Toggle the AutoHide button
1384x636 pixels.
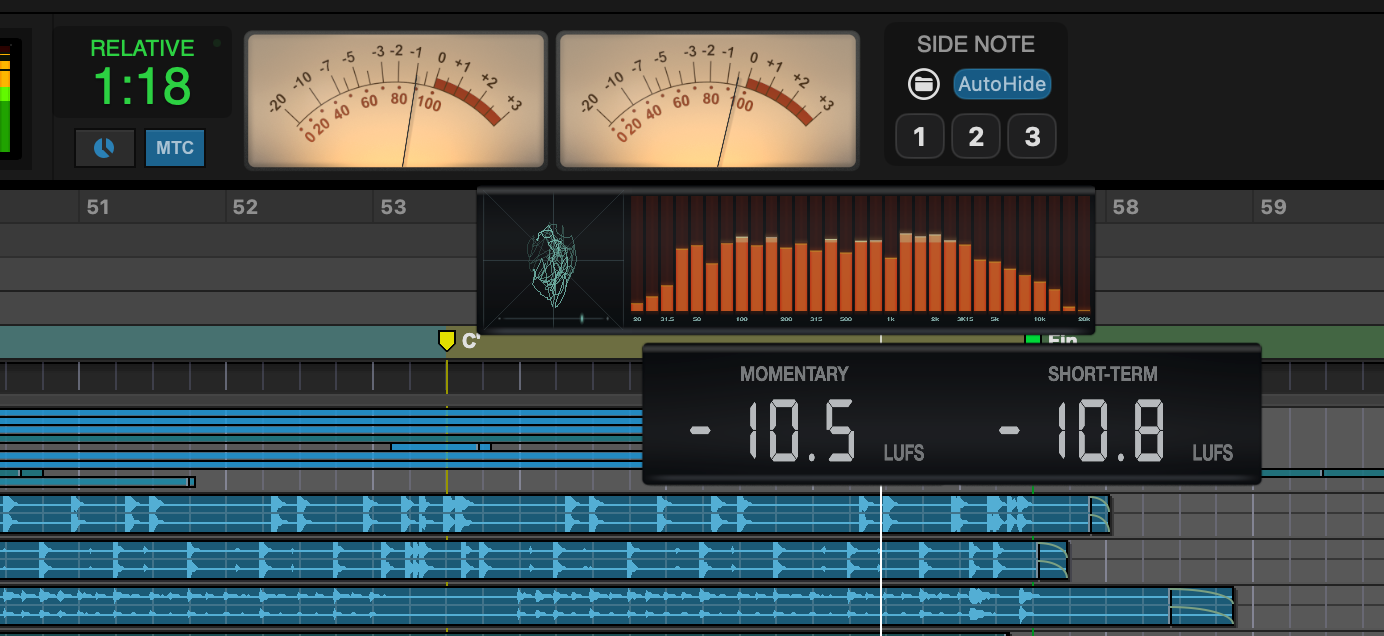pyautogui.click(x=1002, y=84)
